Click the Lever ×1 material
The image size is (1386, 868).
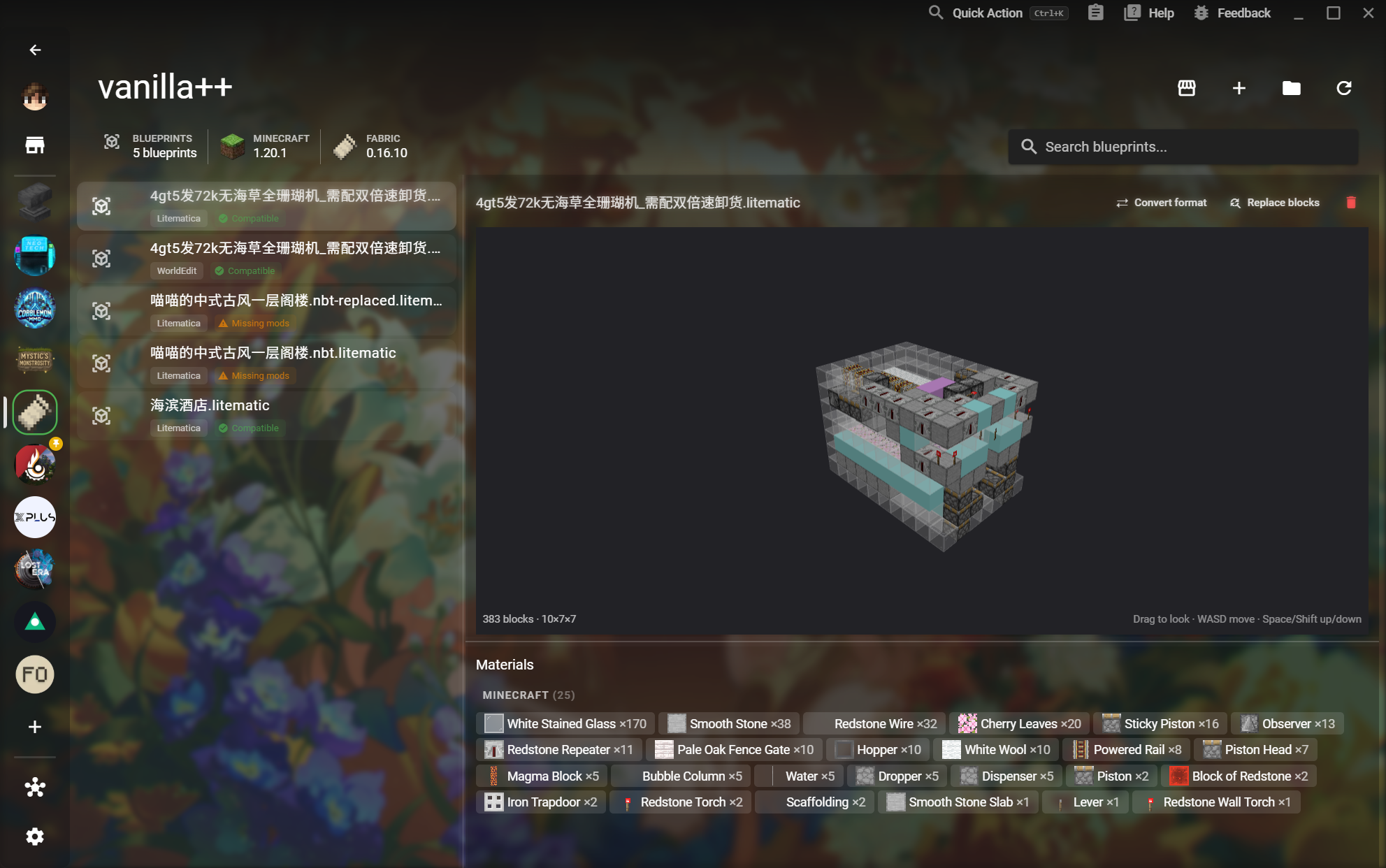point(1085,802)
